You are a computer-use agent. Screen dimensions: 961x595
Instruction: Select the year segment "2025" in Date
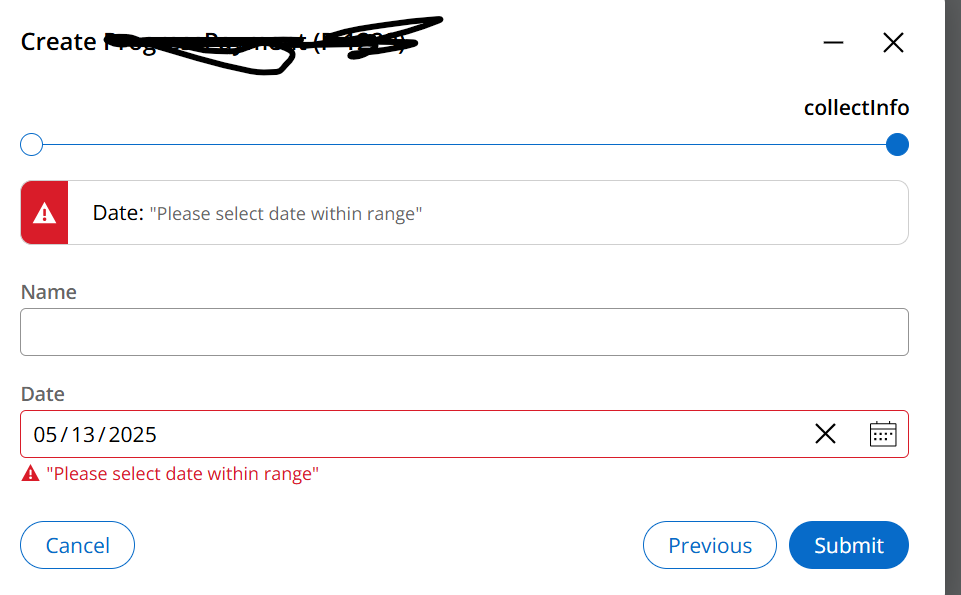click(133, 435)
